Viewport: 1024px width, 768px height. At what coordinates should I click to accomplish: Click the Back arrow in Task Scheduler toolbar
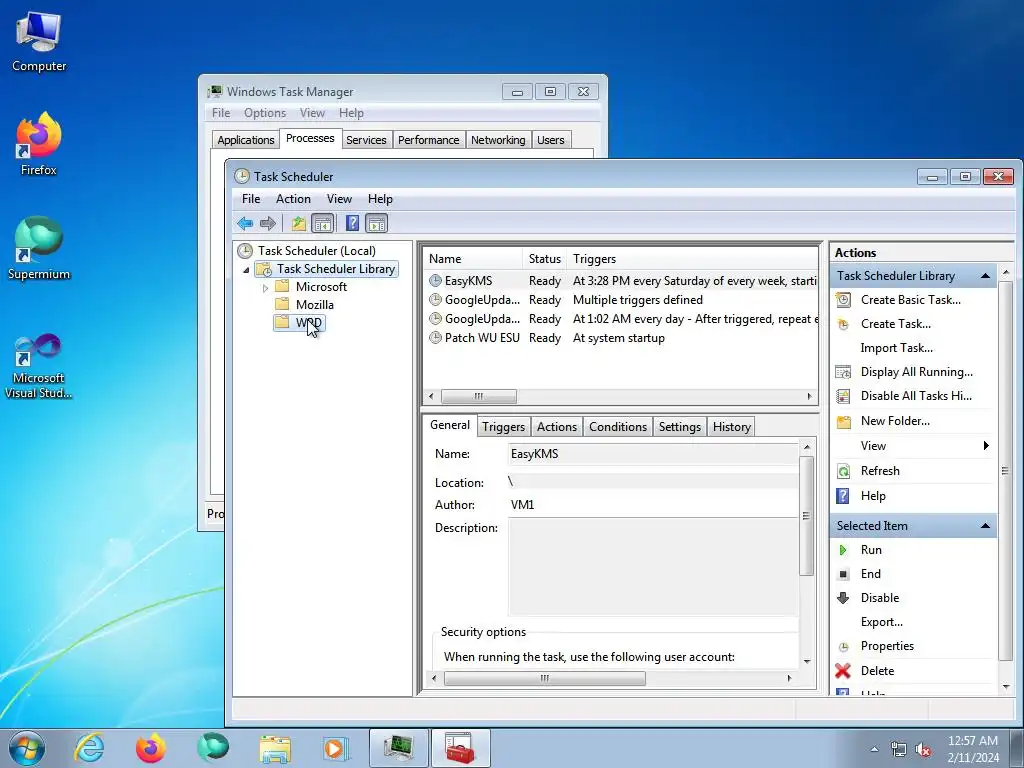point(245,223)
